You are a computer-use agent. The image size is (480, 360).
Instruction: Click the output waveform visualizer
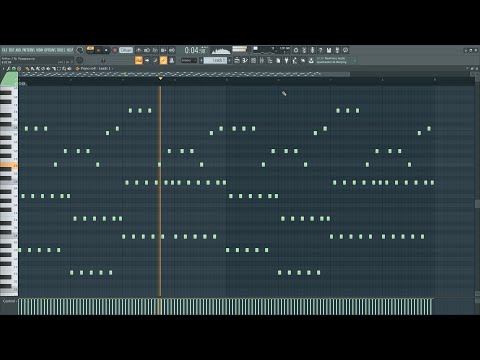click(221, 50)
